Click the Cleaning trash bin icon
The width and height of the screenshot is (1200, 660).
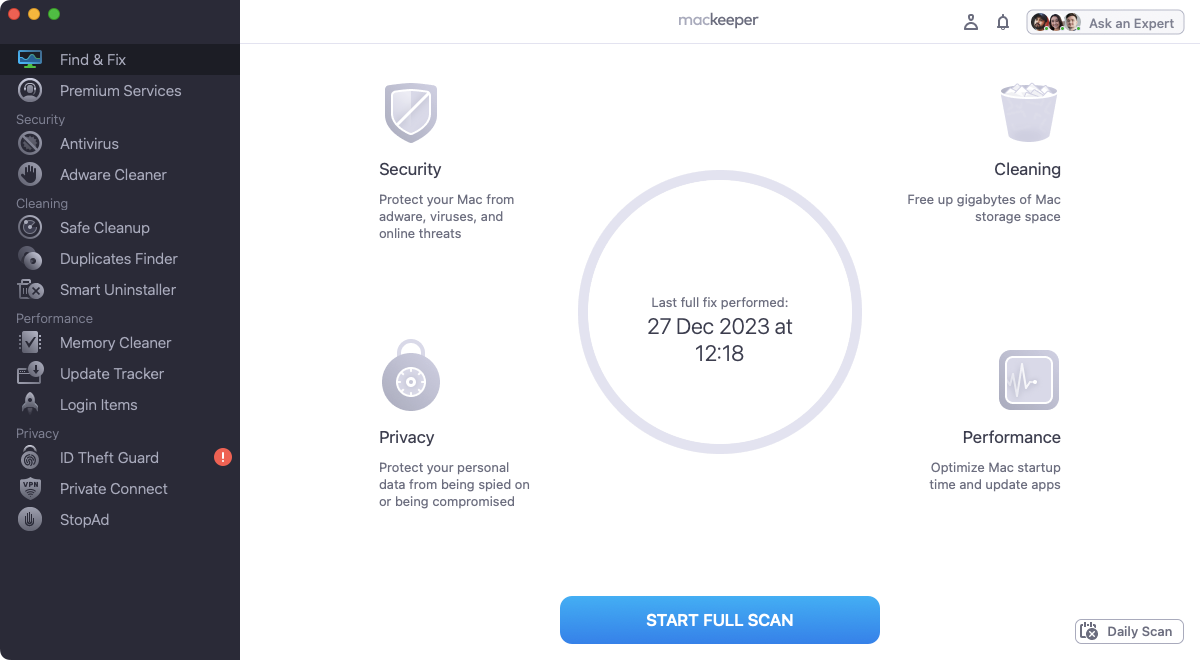click(1028, 111)
